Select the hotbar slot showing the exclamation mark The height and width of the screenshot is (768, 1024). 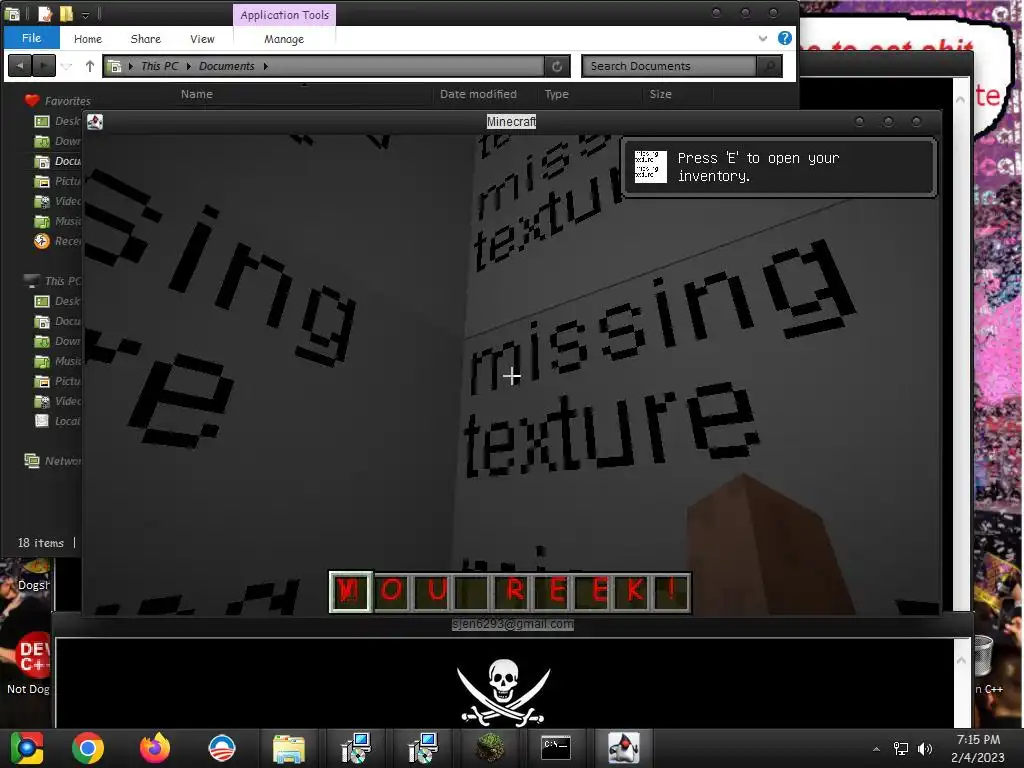[671, 592]
